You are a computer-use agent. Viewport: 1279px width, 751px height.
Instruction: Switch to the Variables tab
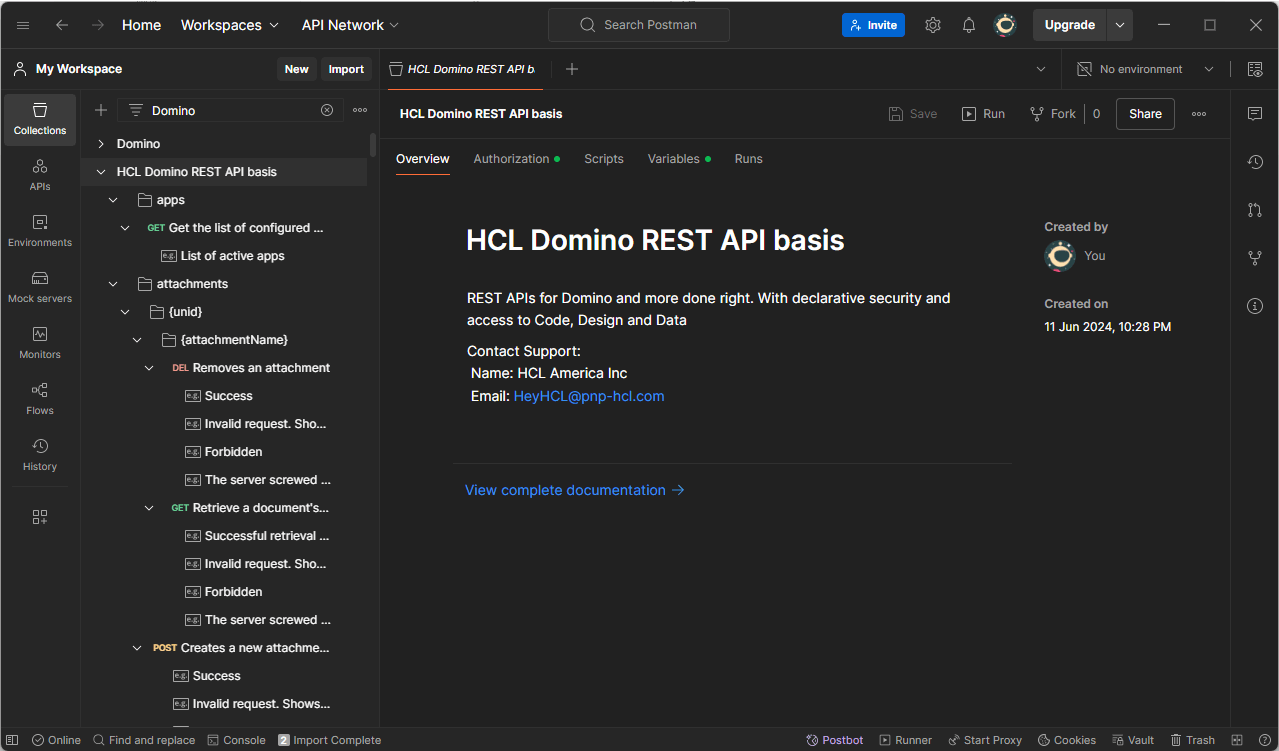[x=673, y=159]
